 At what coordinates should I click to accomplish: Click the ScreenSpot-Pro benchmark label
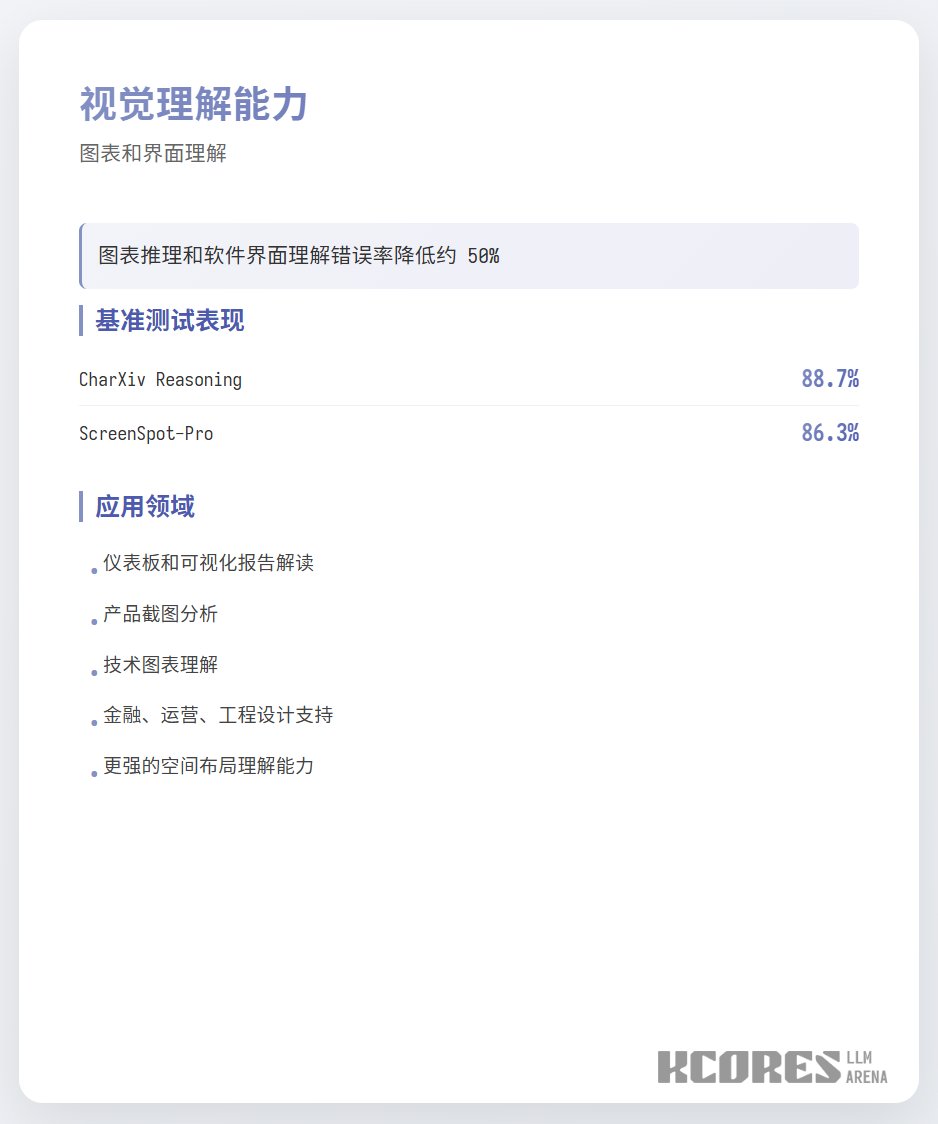click(x=144, y=433)
